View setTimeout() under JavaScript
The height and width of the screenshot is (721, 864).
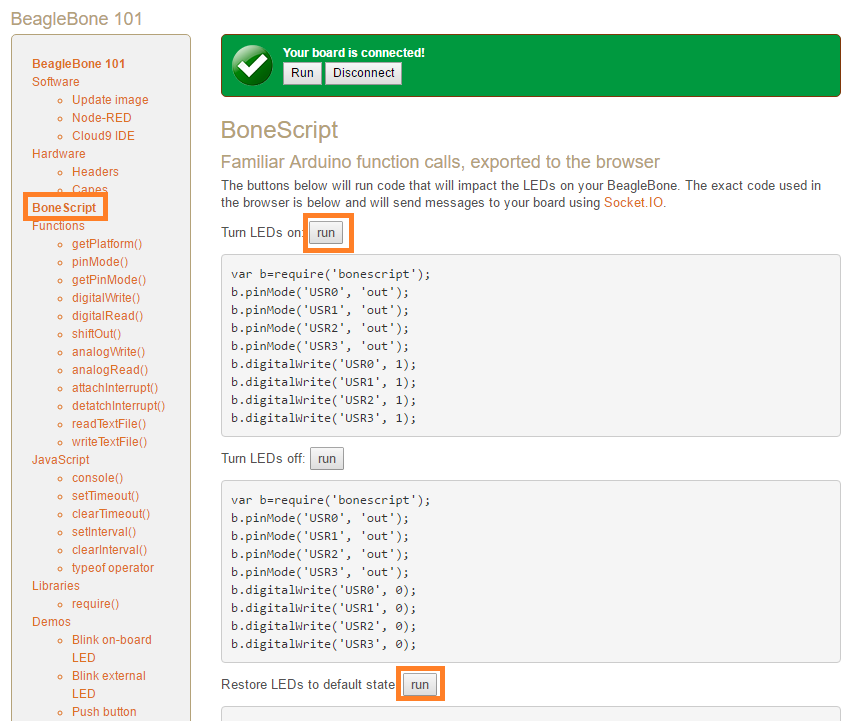[x=105, y=496]
